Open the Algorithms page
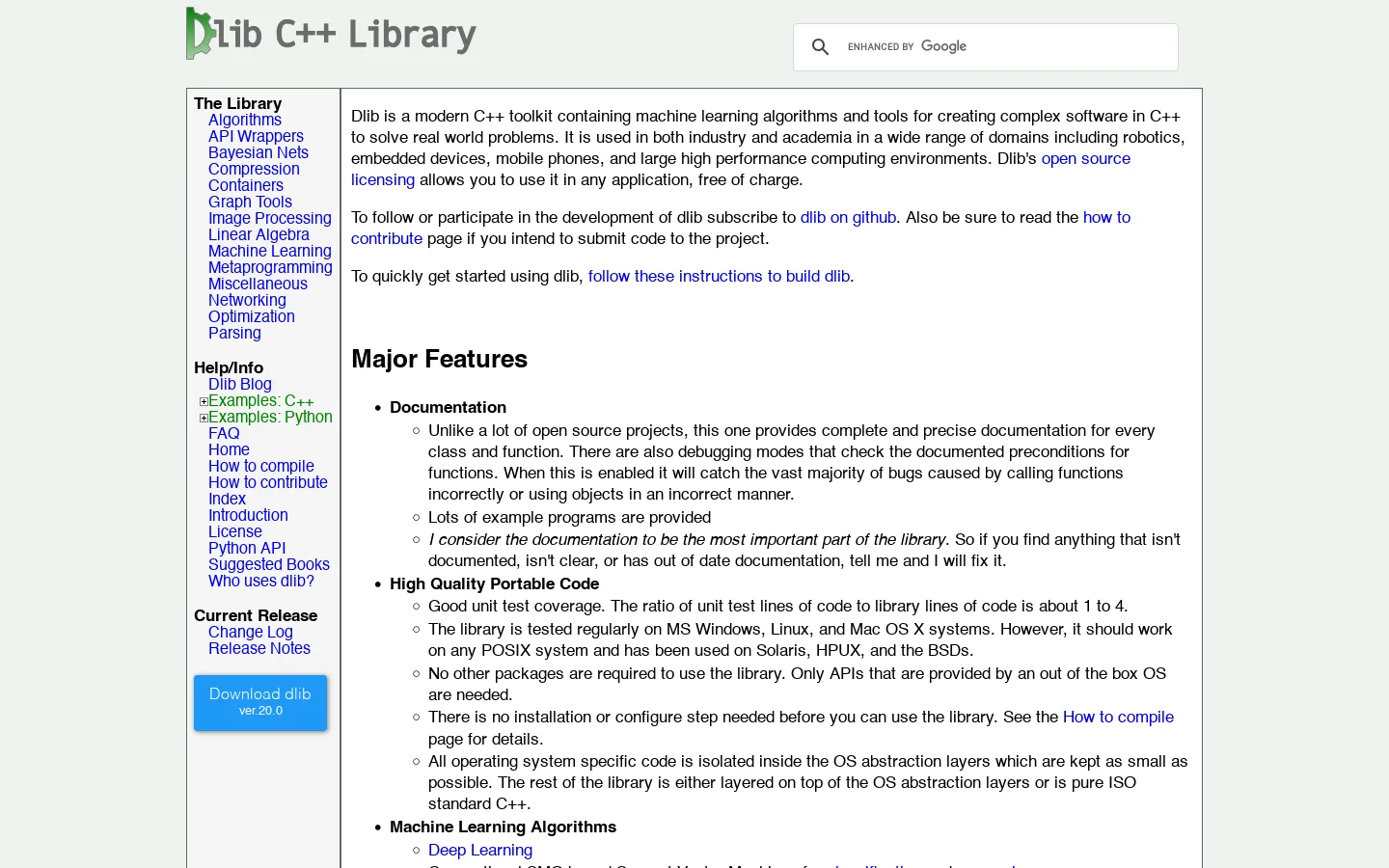1389x868 pixels. point(245,120)
